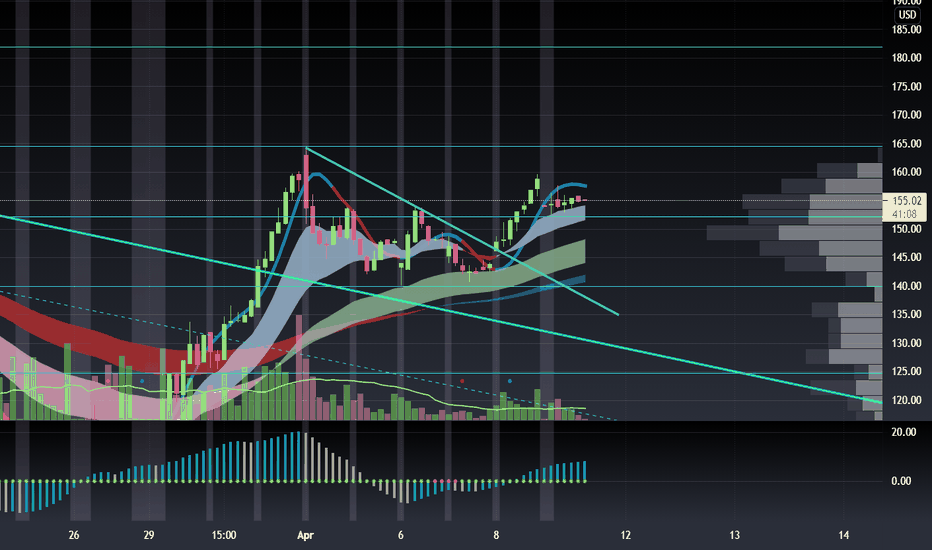Click the 125.00 price axis label
This screenshot has width=932, height=550.
pos(906,371)
